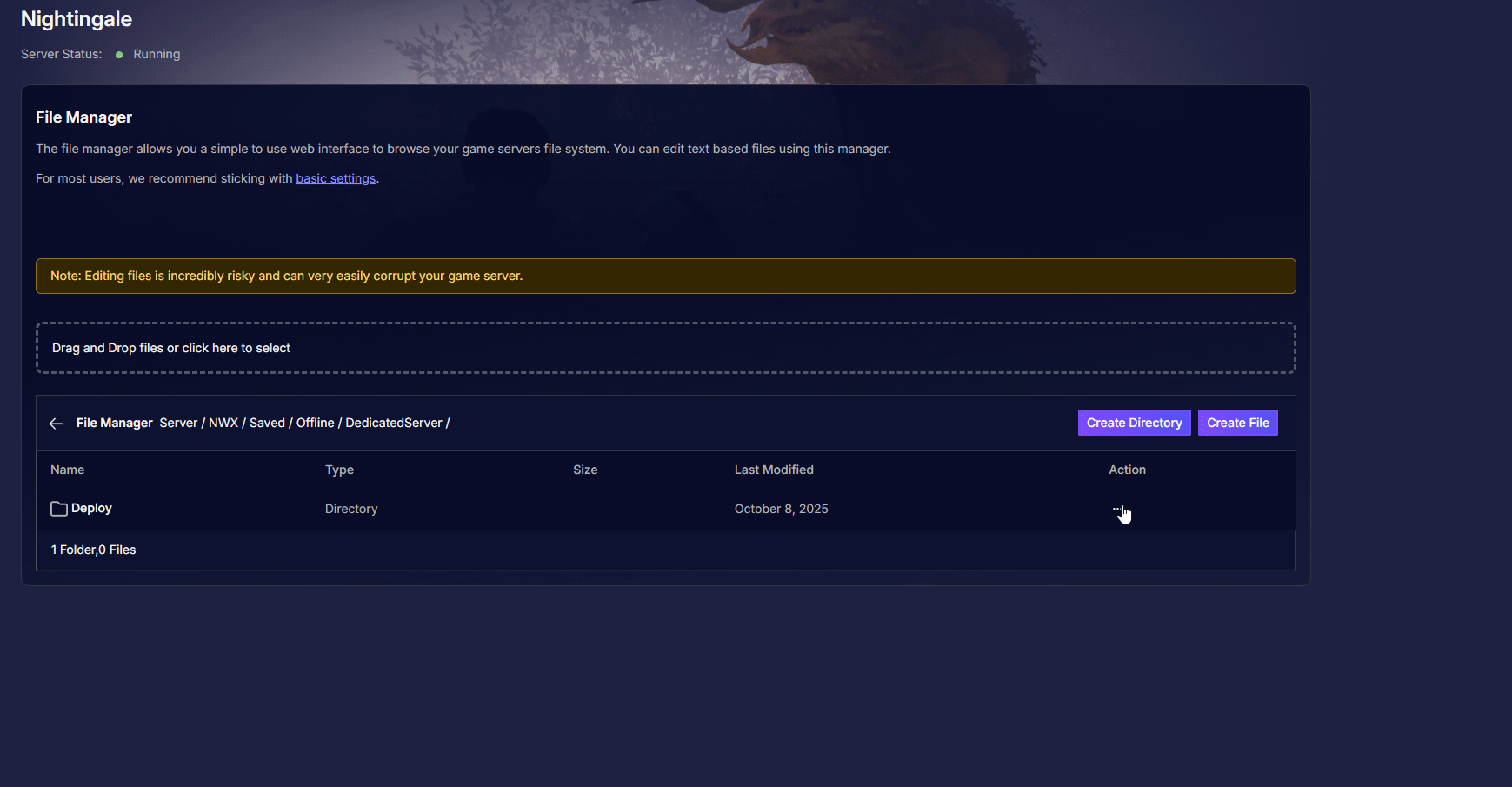Open the three-dot action menu for Deploy
Image resolution: width=1512 pixels, height=787 pixels.
[1117, 509]
